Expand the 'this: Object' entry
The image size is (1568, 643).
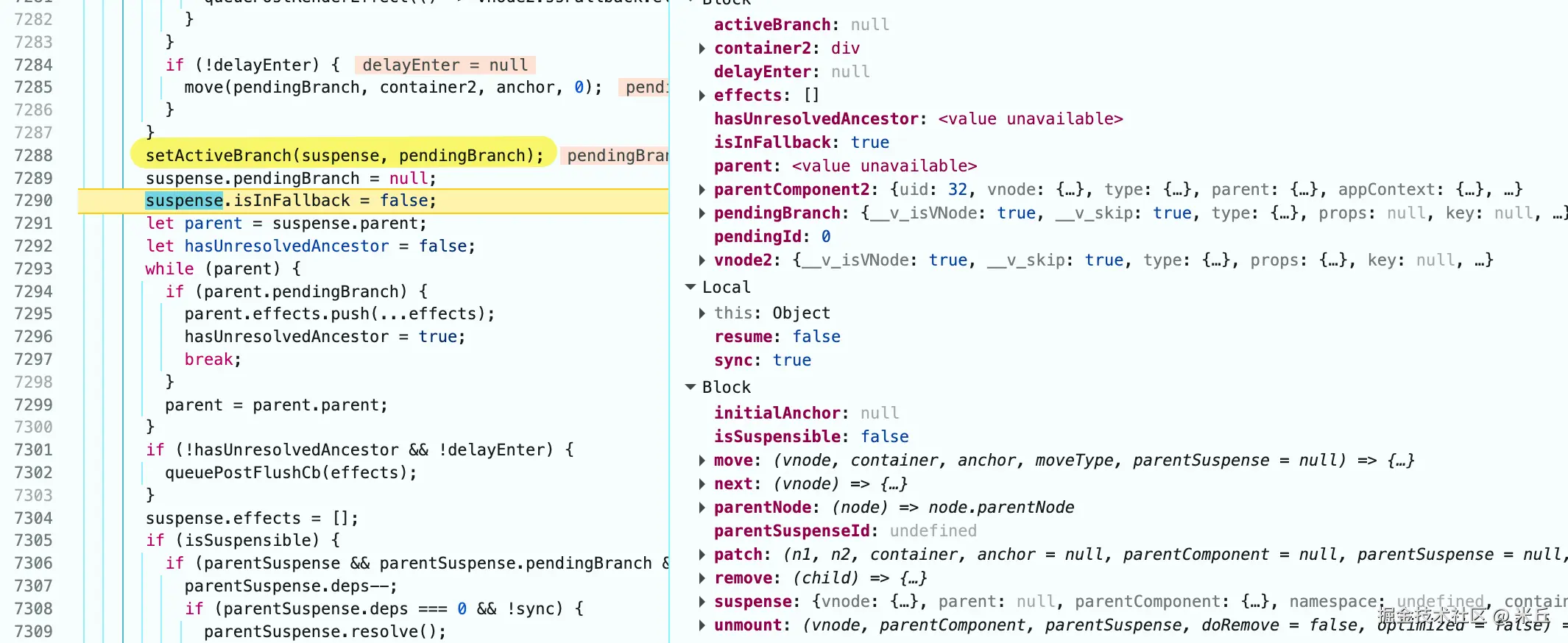pos(702,313)
